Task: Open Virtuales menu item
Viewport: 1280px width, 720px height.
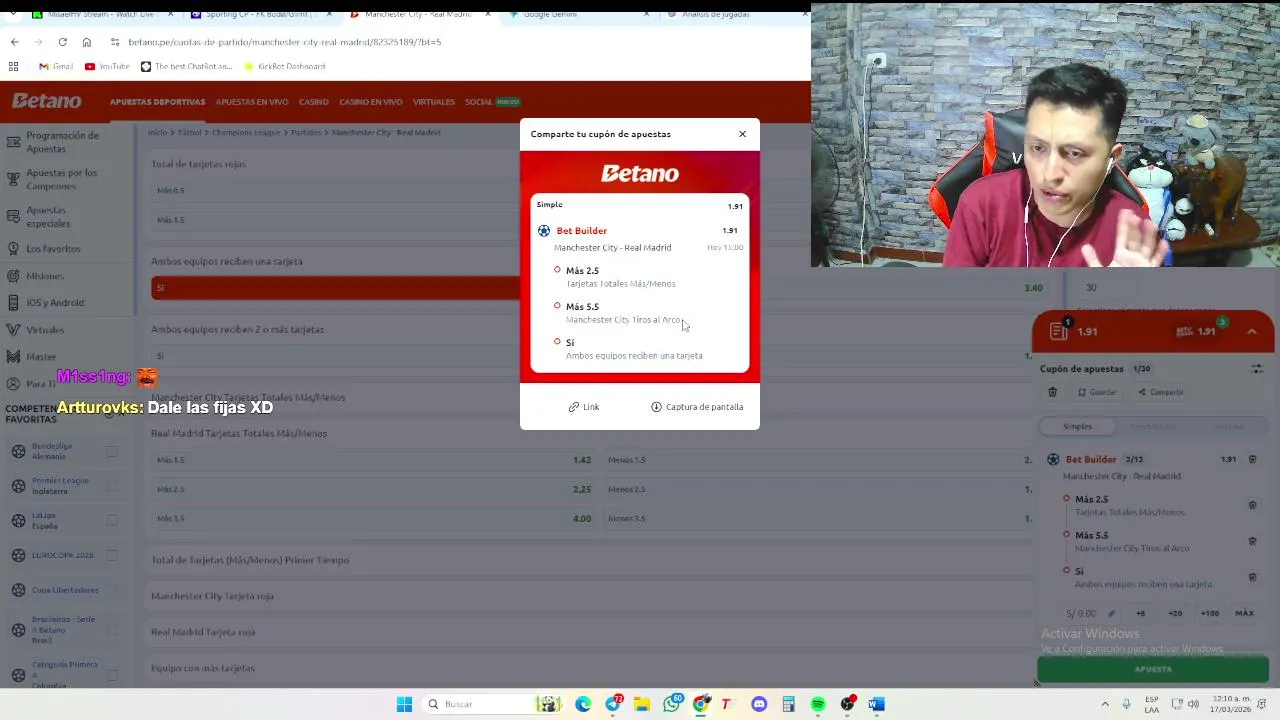Action: pyautogui.click(x=433, y=102)
